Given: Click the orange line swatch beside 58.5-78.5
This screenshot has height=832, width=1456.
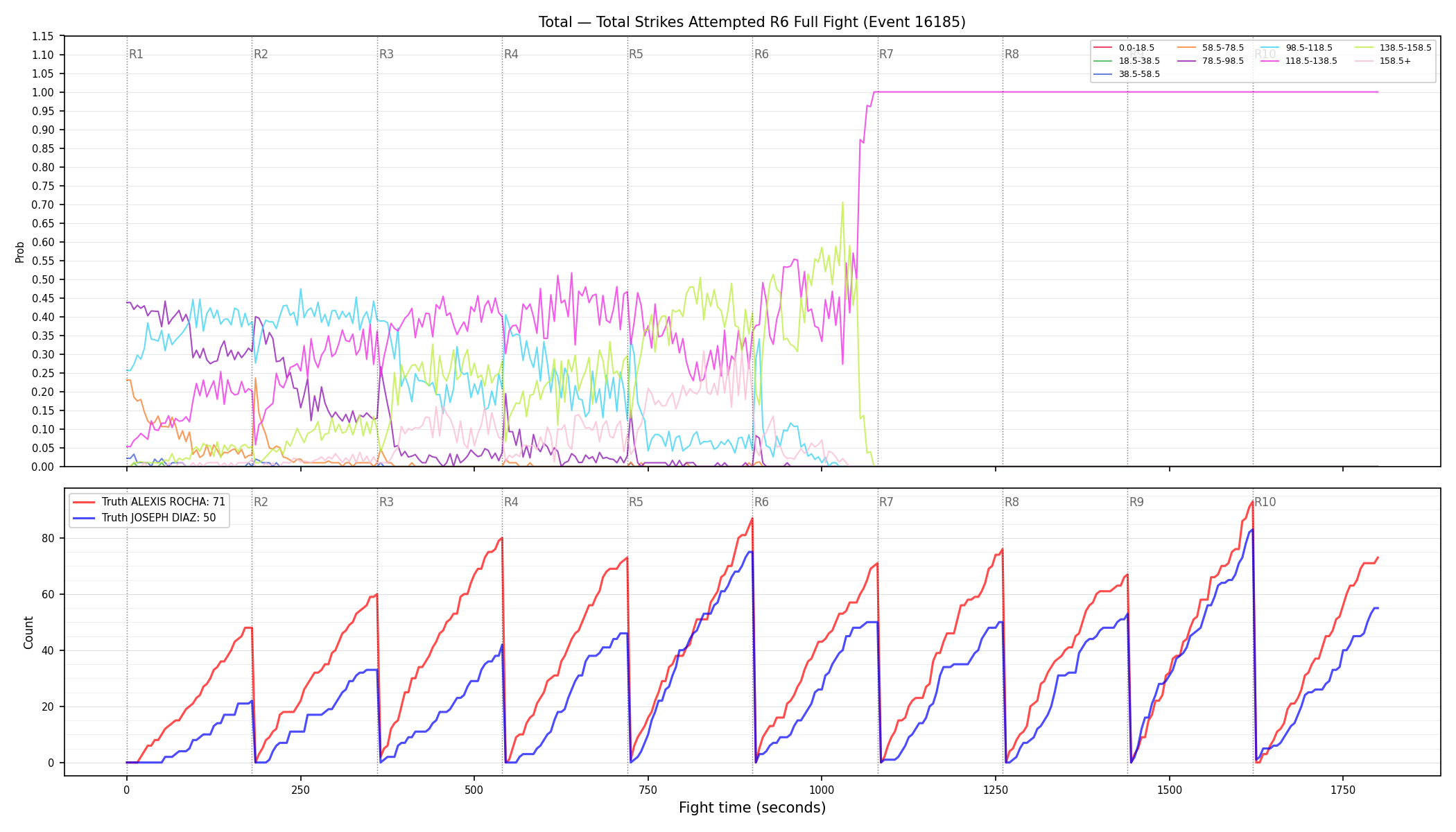Looking at the screenshot, I should tap(1186, 48).
